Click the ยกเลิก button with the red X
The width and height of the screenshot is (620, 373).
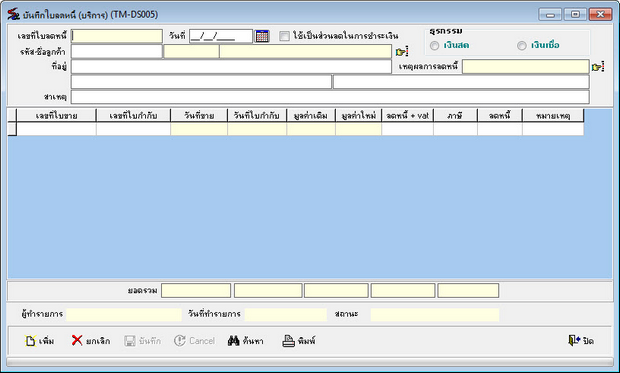(x=91, y=341)
